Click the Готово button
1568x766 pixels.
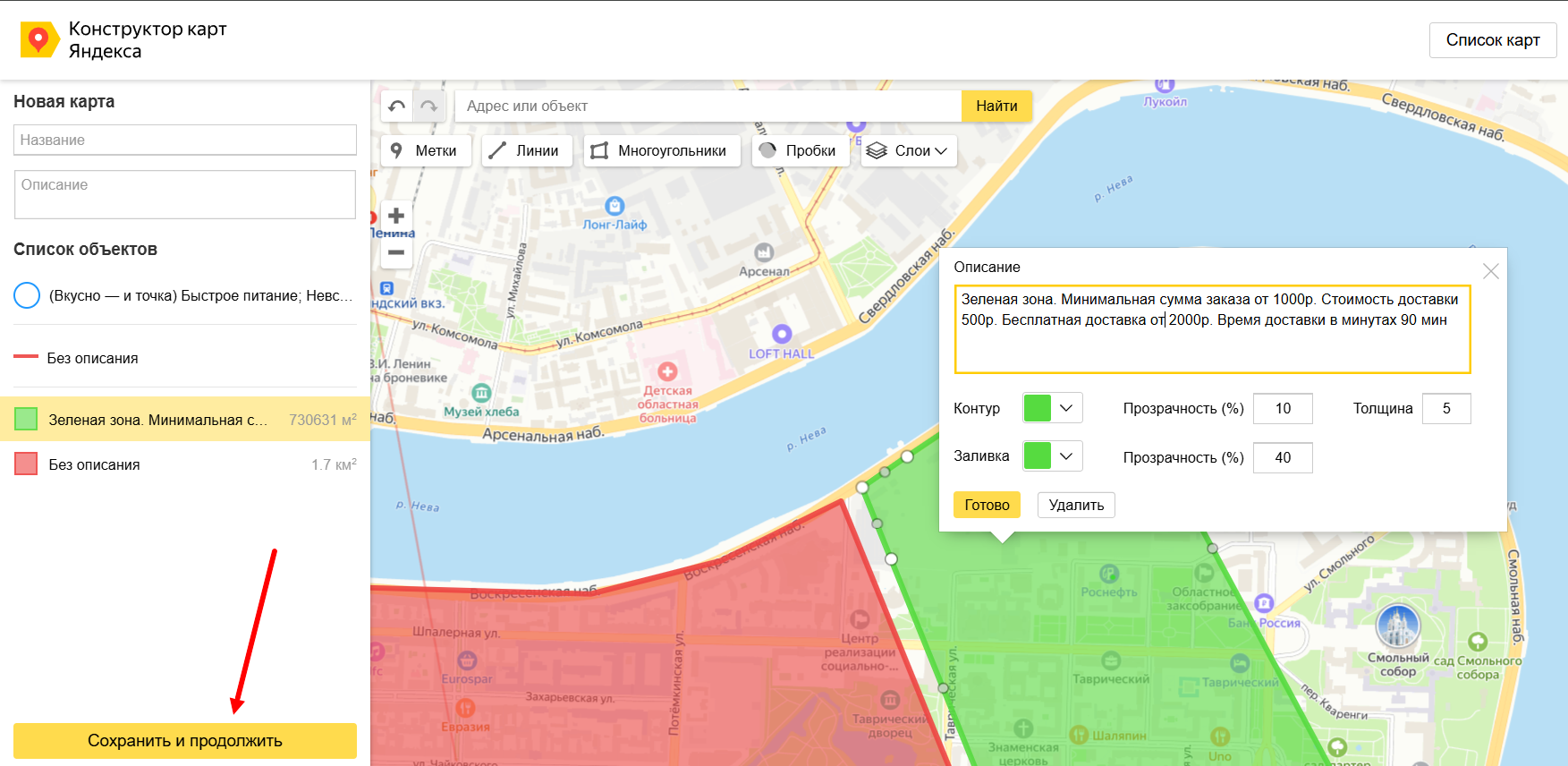point(987,505)
